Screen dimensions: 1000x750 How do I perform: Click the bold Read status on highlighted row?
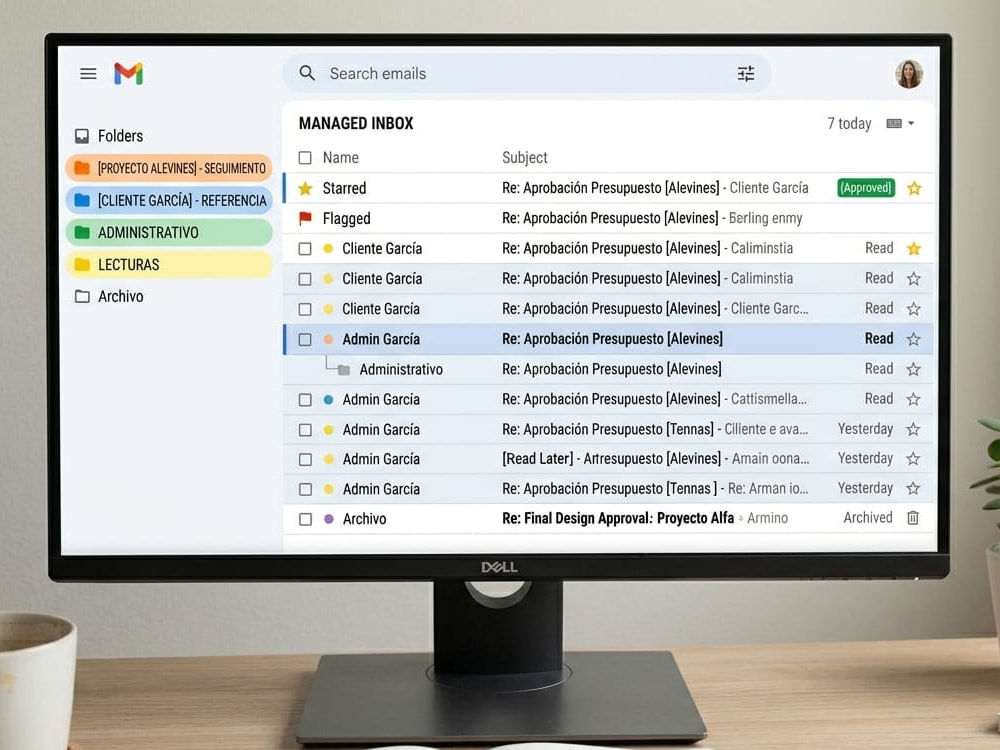[x=879, y=338]
